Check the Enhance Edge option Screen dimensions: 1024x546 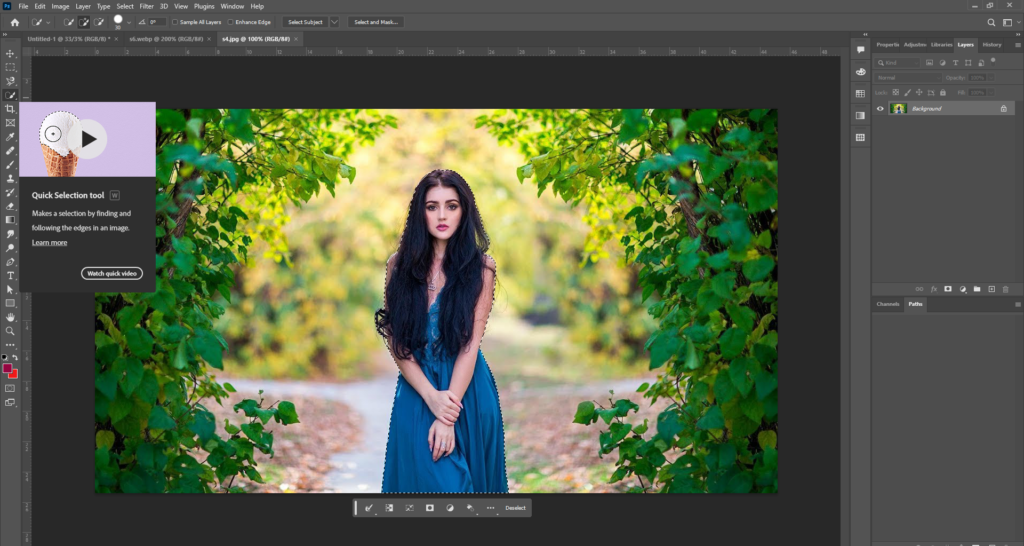[x=231, y=22]
